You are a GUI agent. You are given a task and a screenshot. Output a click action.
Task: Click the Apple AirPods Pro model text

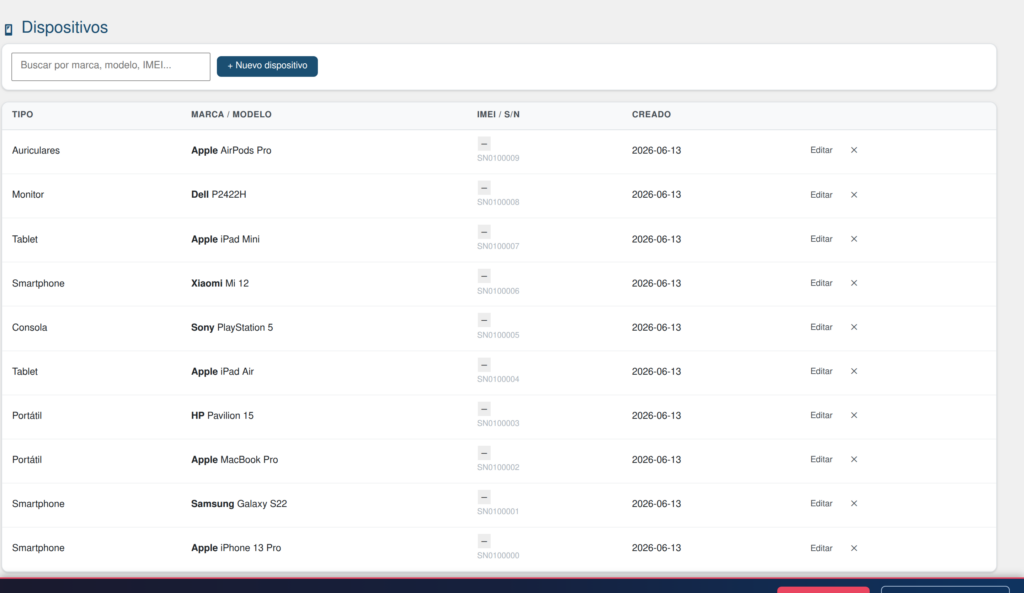pos(231,150)
